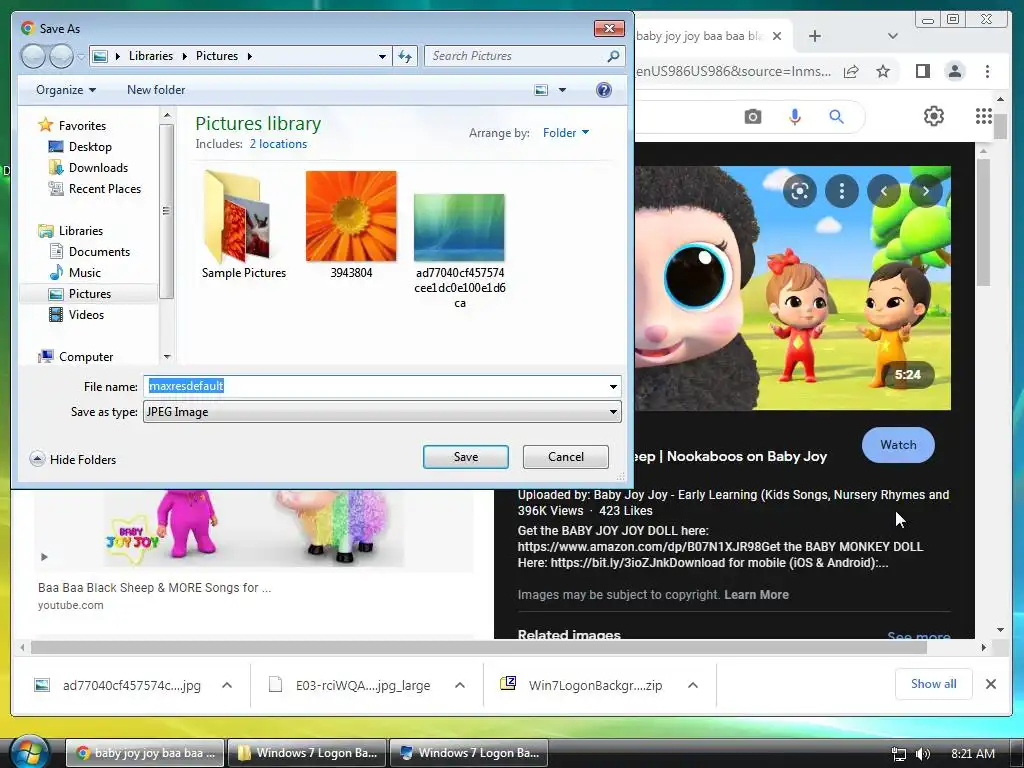Image resolution: width=1024 pixels, height=768 pixels.
Task: Open the Videos library
Action: click(x=86, y=315)
